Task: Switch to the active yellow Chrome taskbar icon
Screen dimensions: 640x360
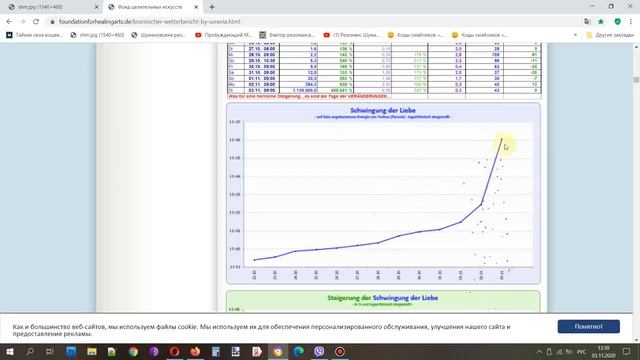Action: 278,351
